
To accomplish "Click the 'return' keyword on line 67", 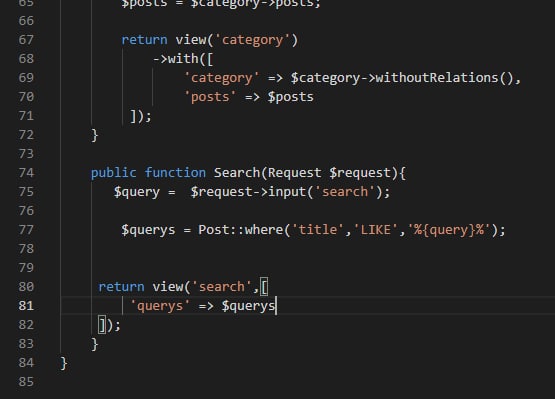I will [x=144, y=40].
